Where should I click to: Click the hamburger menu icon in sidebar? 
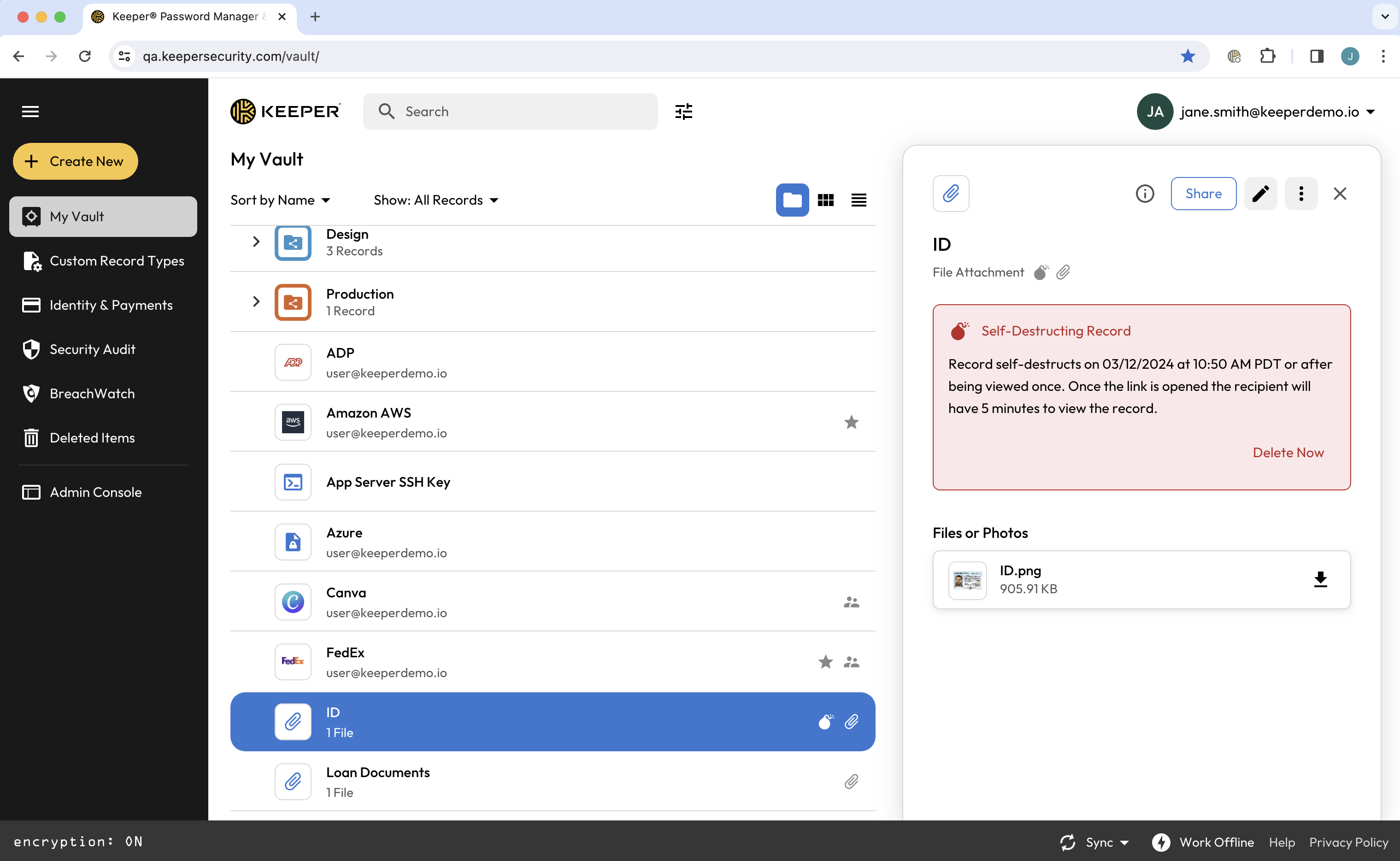30,112
